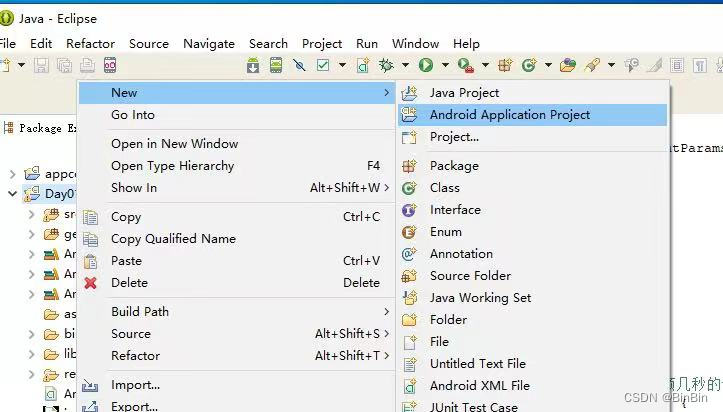
Task: Expand the gen folder tree node
Action: pos(31,235)
